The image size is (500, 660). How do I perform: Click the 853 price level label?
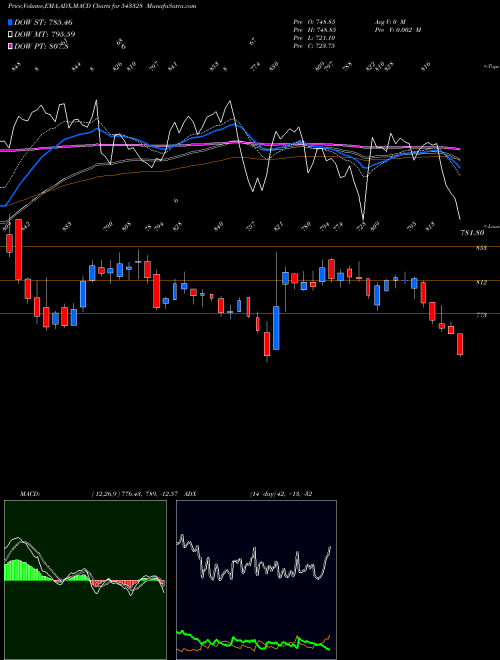pos(481,248)
